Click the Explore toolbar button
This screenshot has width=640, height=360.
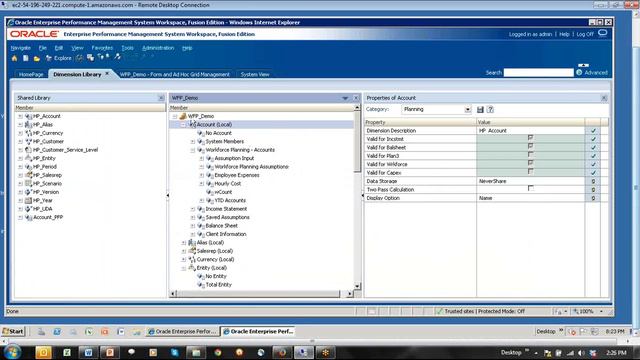[59, 58]
